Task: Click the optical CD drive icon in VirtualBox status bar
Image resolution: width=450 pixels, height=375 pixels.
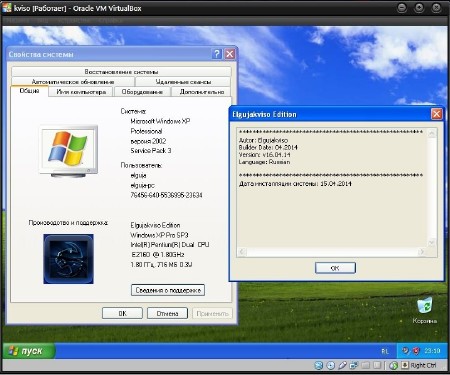Action: pyautogui.click(x=331, y=365)
